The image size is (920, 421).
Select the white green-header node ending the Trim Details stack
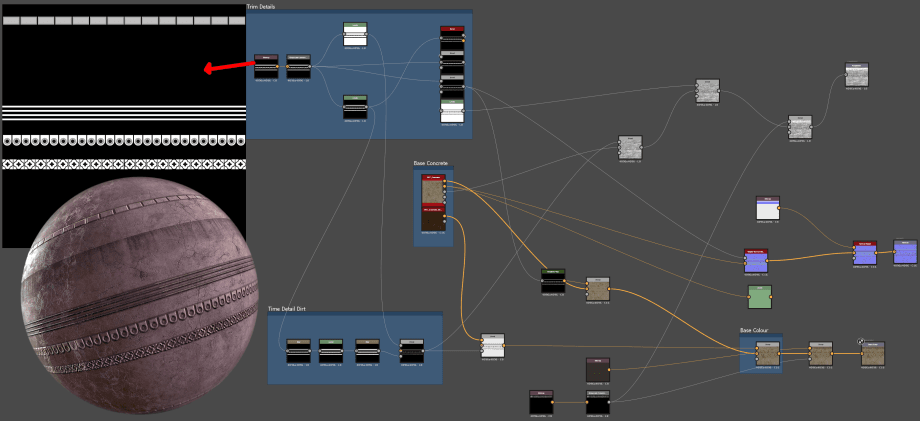pos(452,110)
